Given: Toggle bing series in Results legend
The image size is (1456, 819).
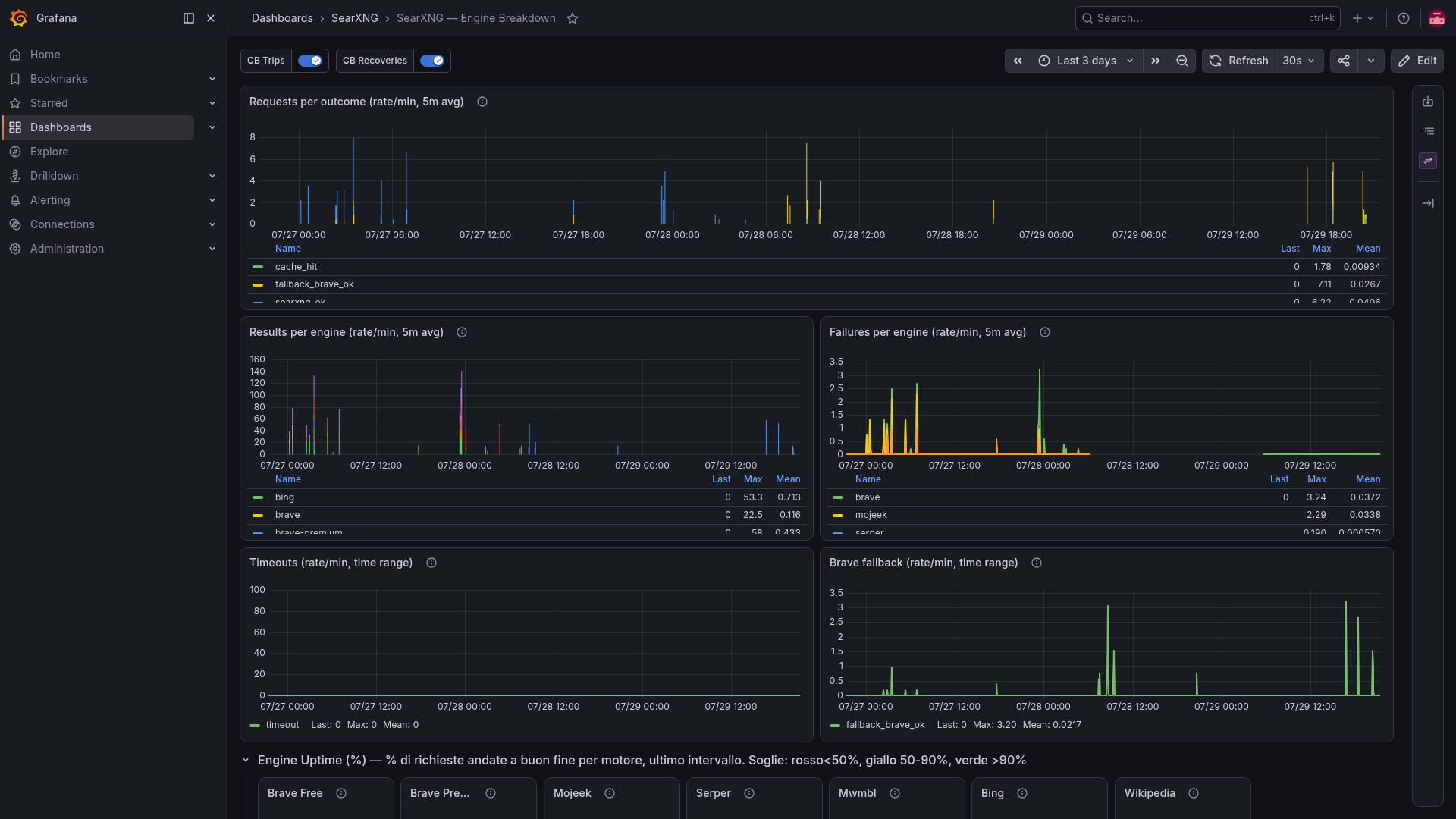Looking at the screenshot, I should 284,497.
